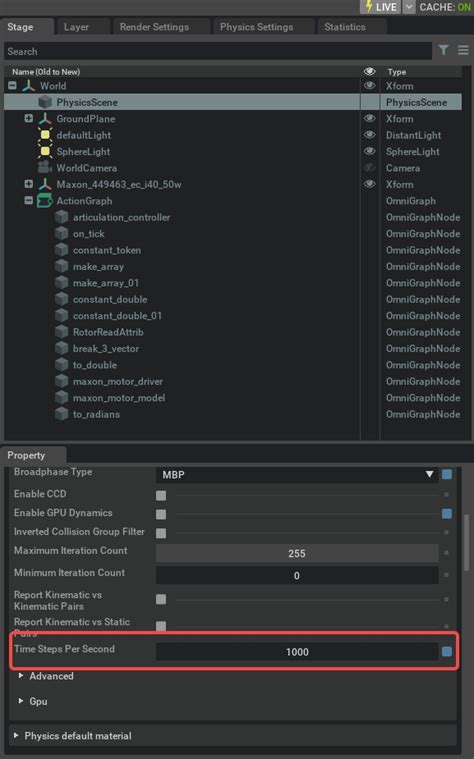Open the stage filter funnel icon

tap(443, 50)
